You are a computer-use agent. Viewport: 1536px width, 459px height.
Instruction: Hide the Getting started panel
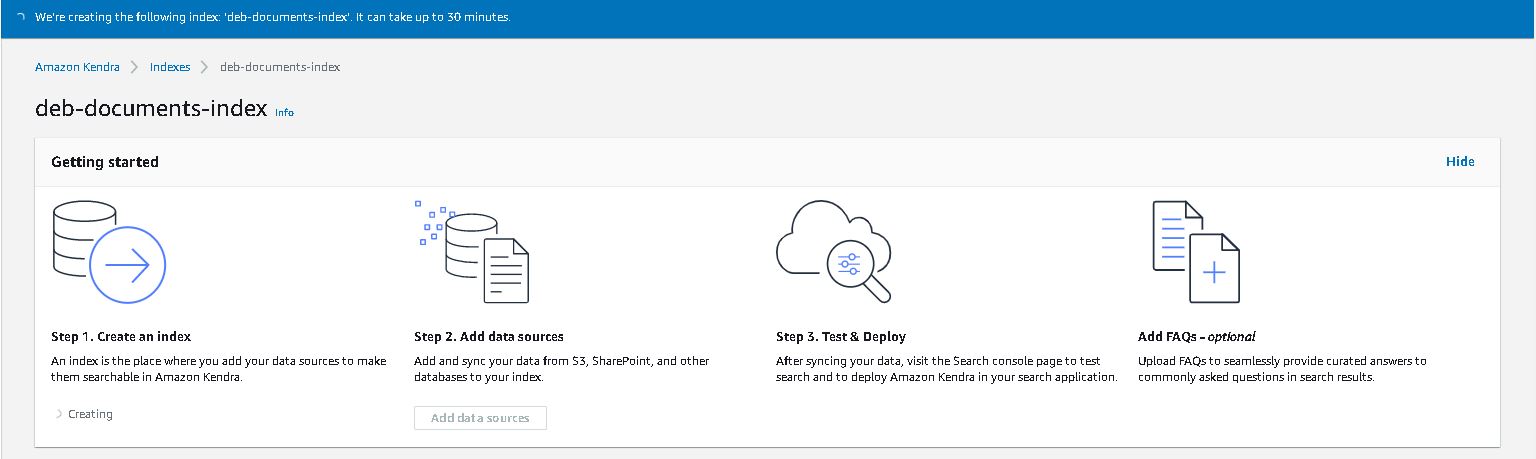(1460, 162)
